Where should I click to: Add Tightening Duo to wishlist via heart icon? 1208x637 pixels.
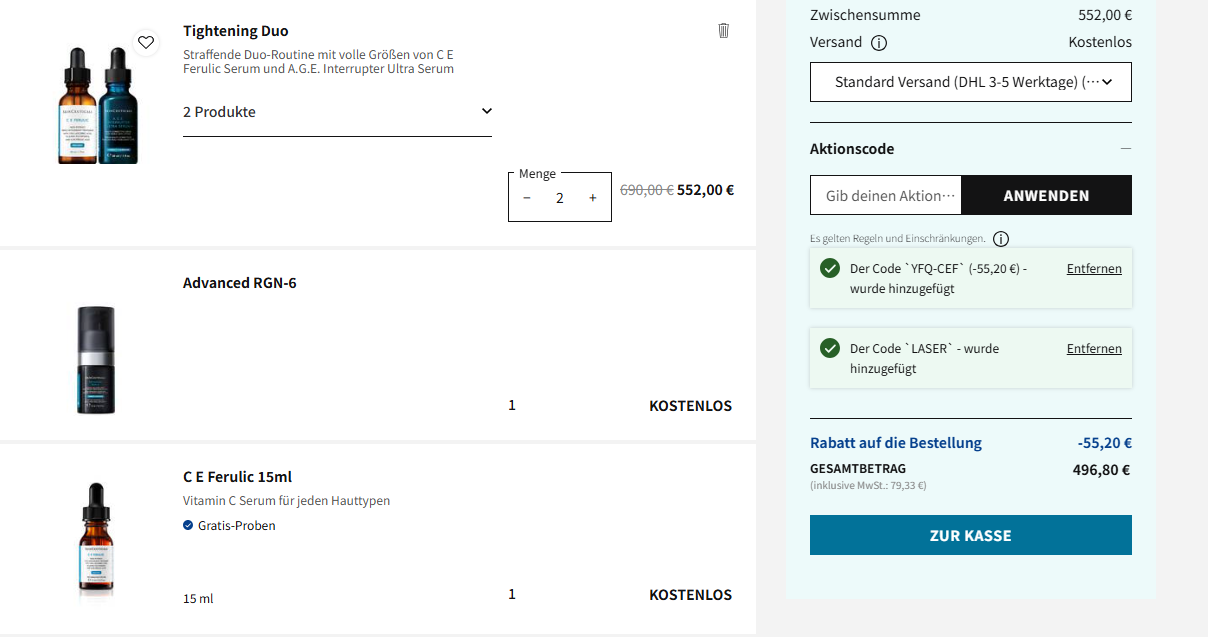[x=146, y=42]
